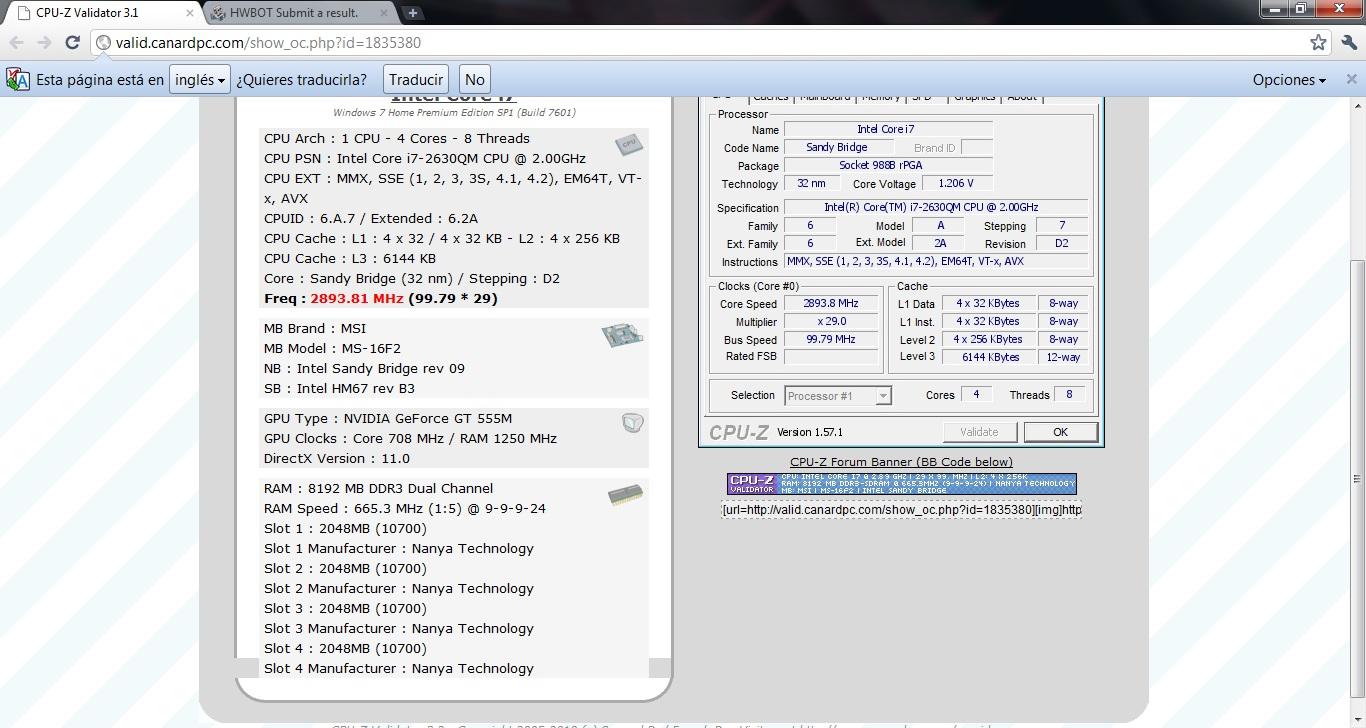Click the GPU Type NVIDIA GeForce GT 555M line
This screenshot has width=1366, height=728.
[388, 418]
